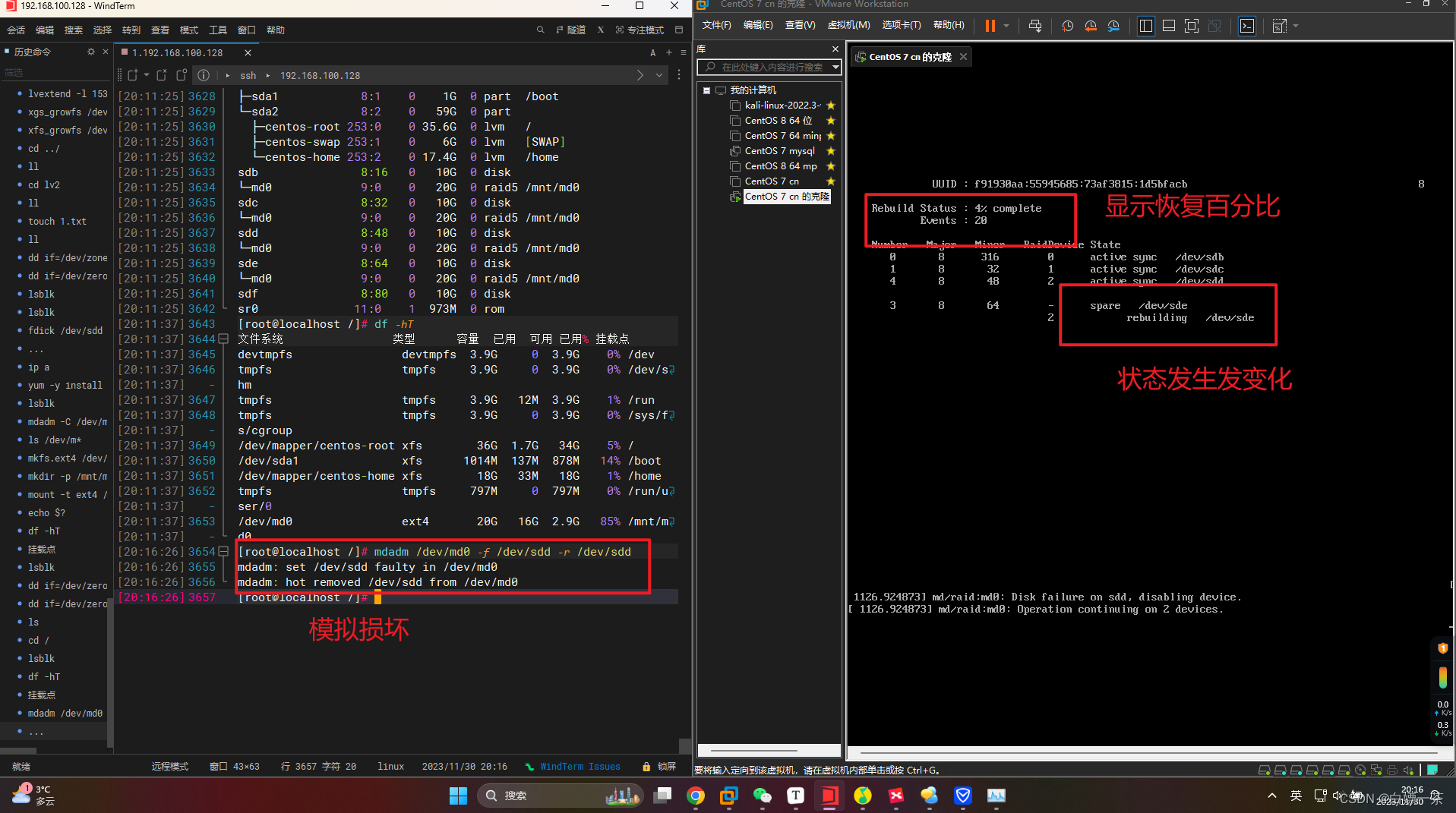Toggle VMware library sidebar view icon

(1146, 26)
